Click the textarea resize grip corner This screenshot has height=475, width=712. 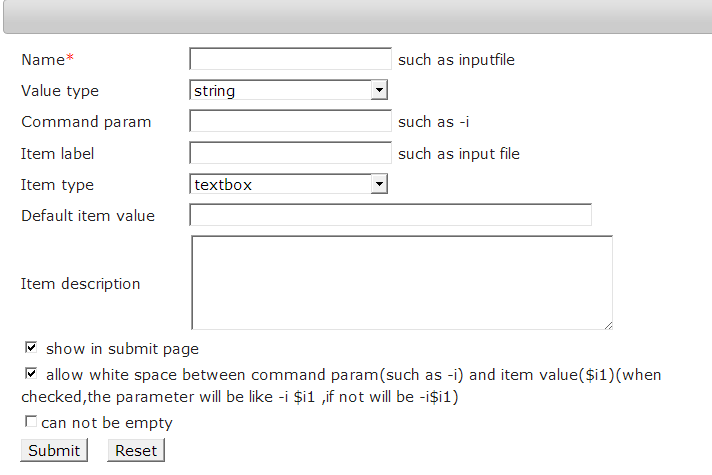click(608, 325)
